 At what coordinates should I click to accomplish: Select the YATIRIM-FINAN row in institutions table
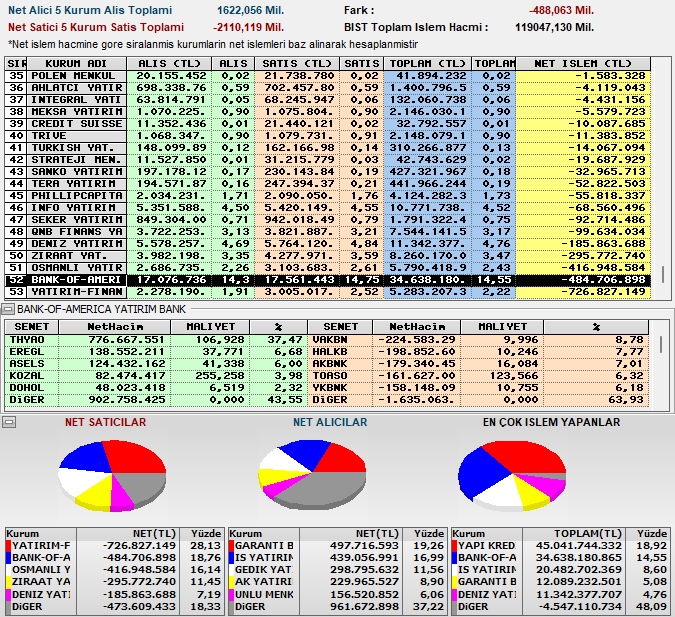point(328,292)
